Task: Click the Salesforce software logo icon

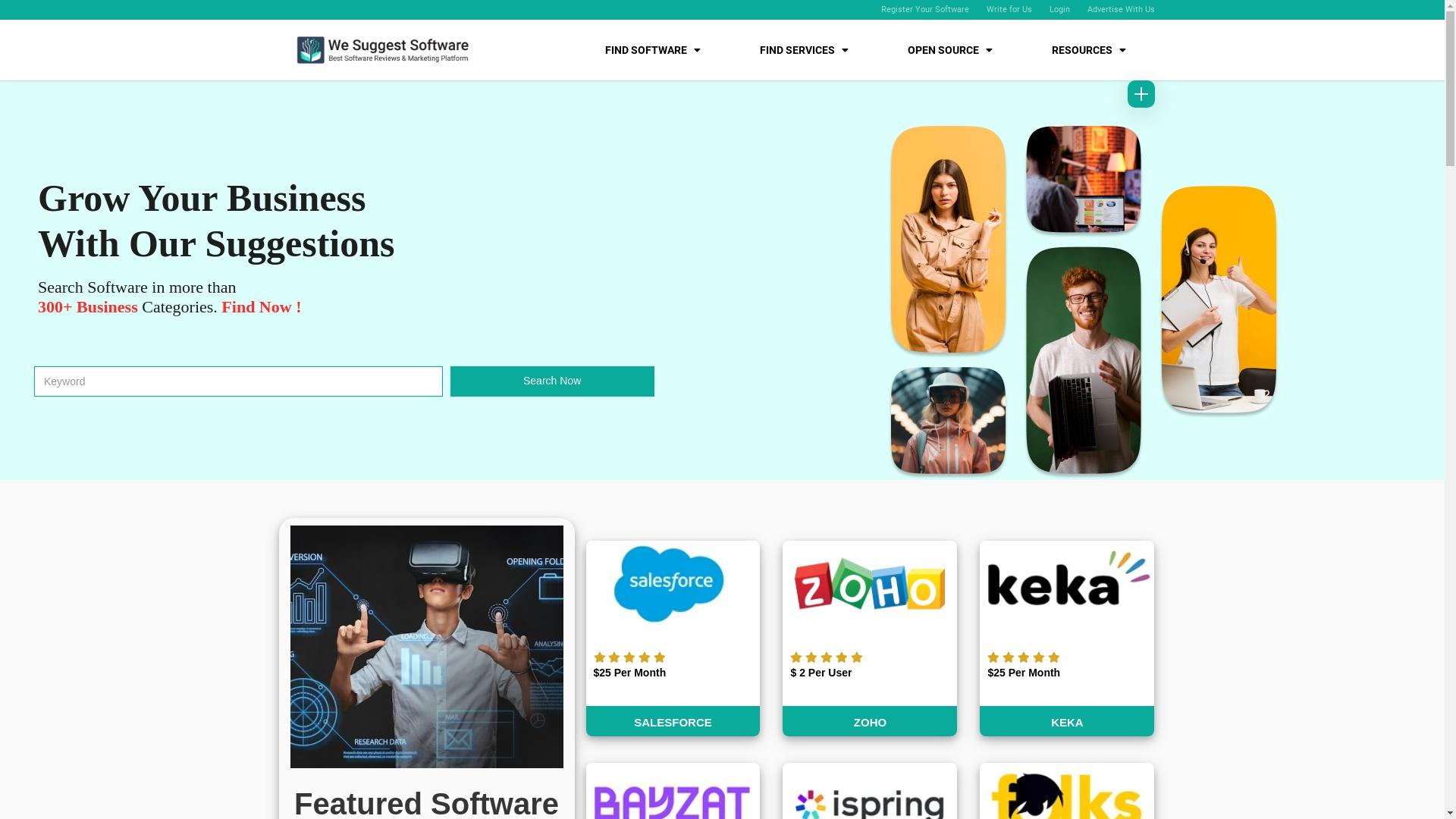Action: 672,583
